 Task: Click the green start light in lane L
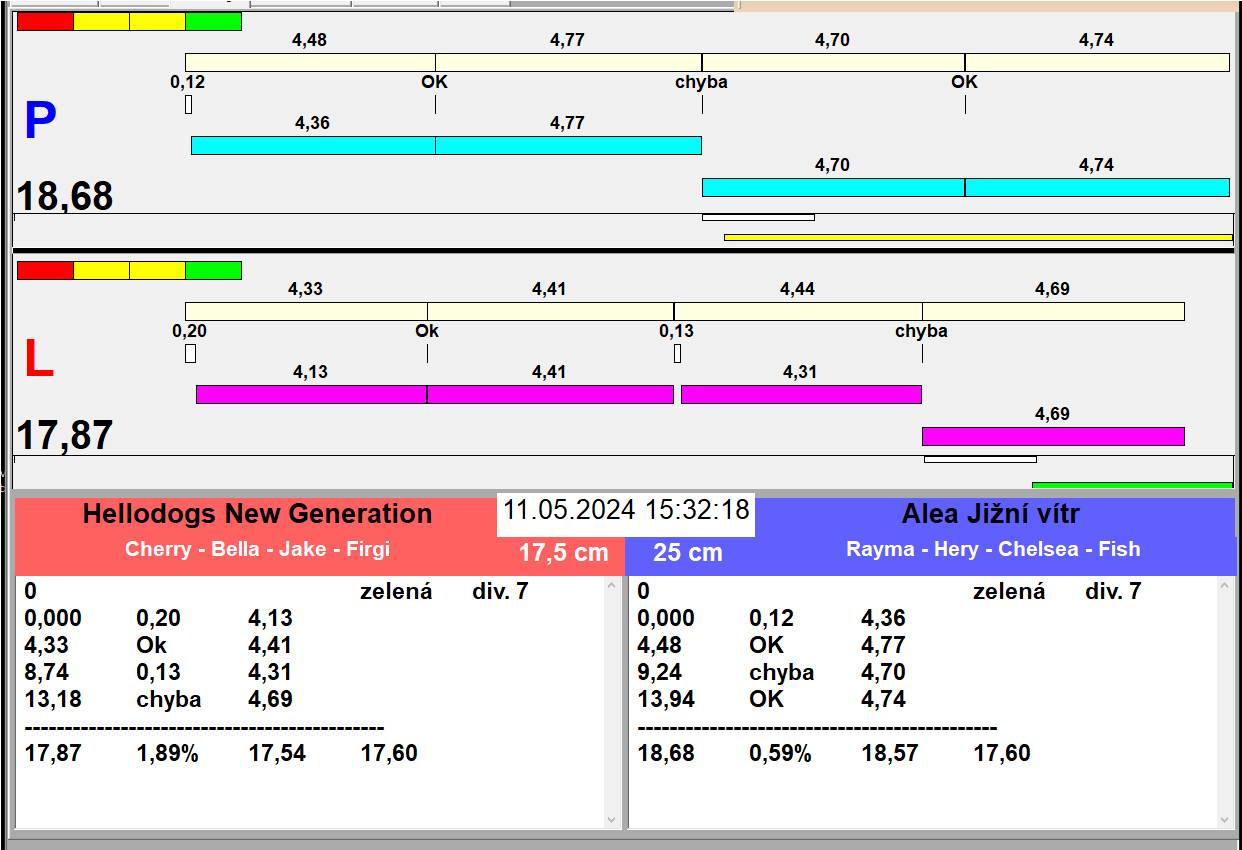pos(213,271)
